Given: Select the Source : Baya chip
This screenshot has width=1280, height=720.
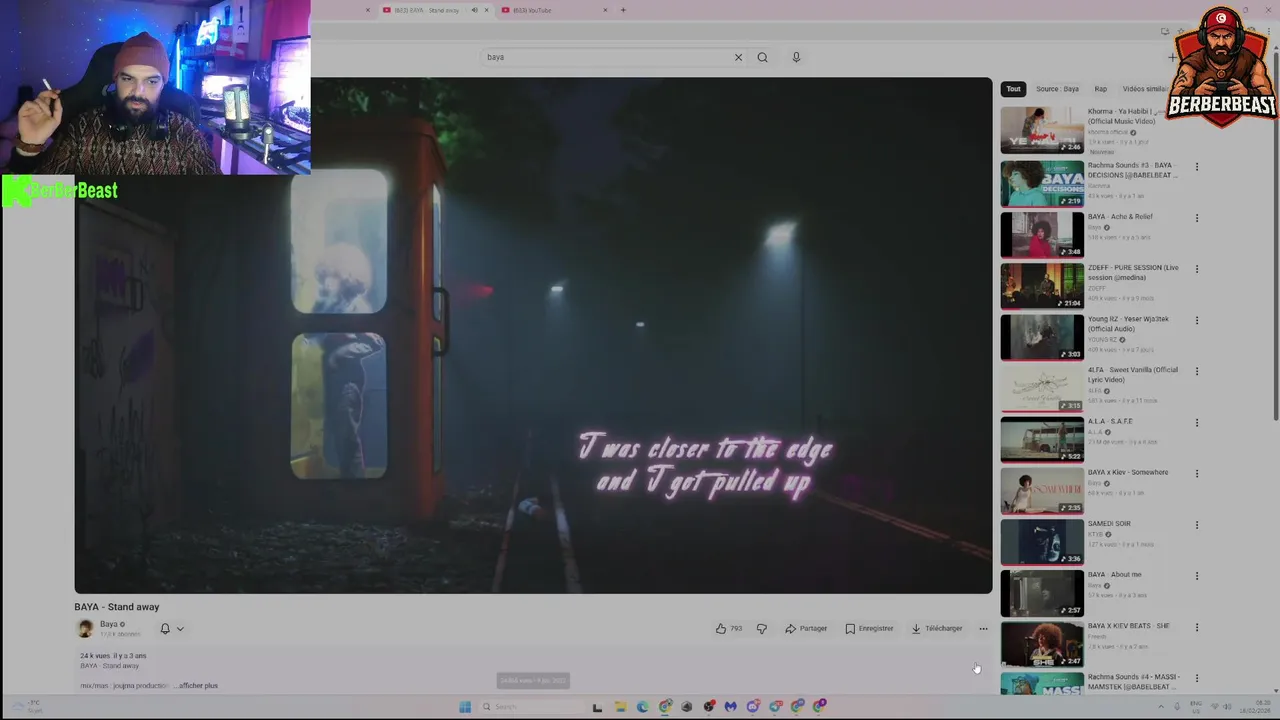Looking at the screenshot, I should coord(1057,89).
